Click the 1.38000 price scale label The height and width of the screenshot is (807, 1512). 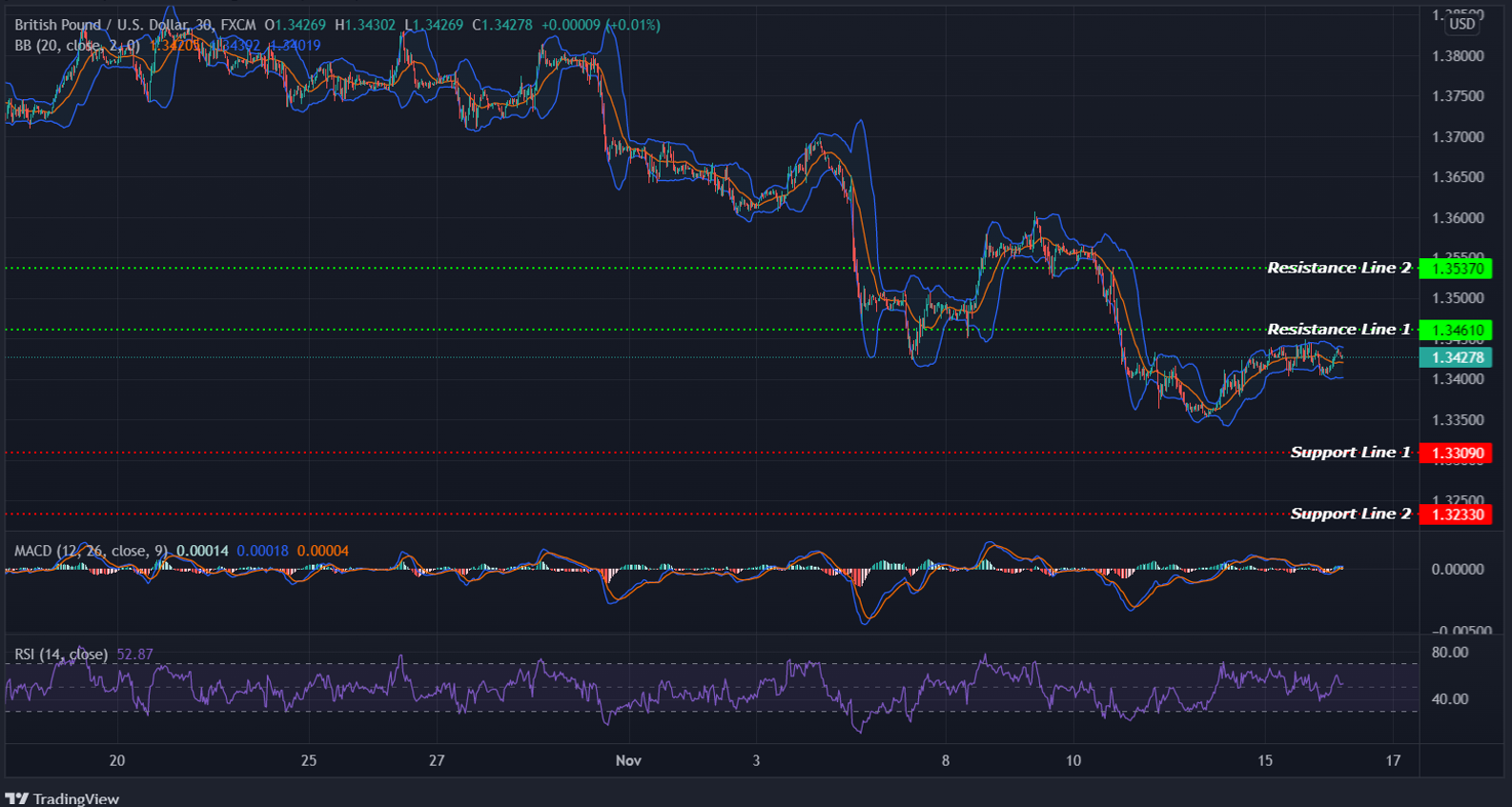(x=1458, y=56)
